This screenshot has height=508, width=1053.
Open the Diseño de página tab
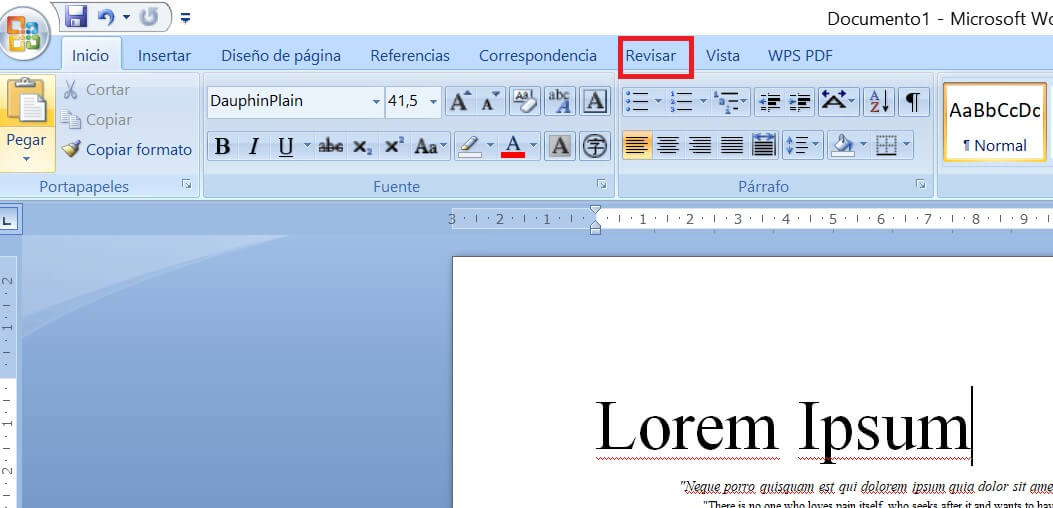(281, 56)
